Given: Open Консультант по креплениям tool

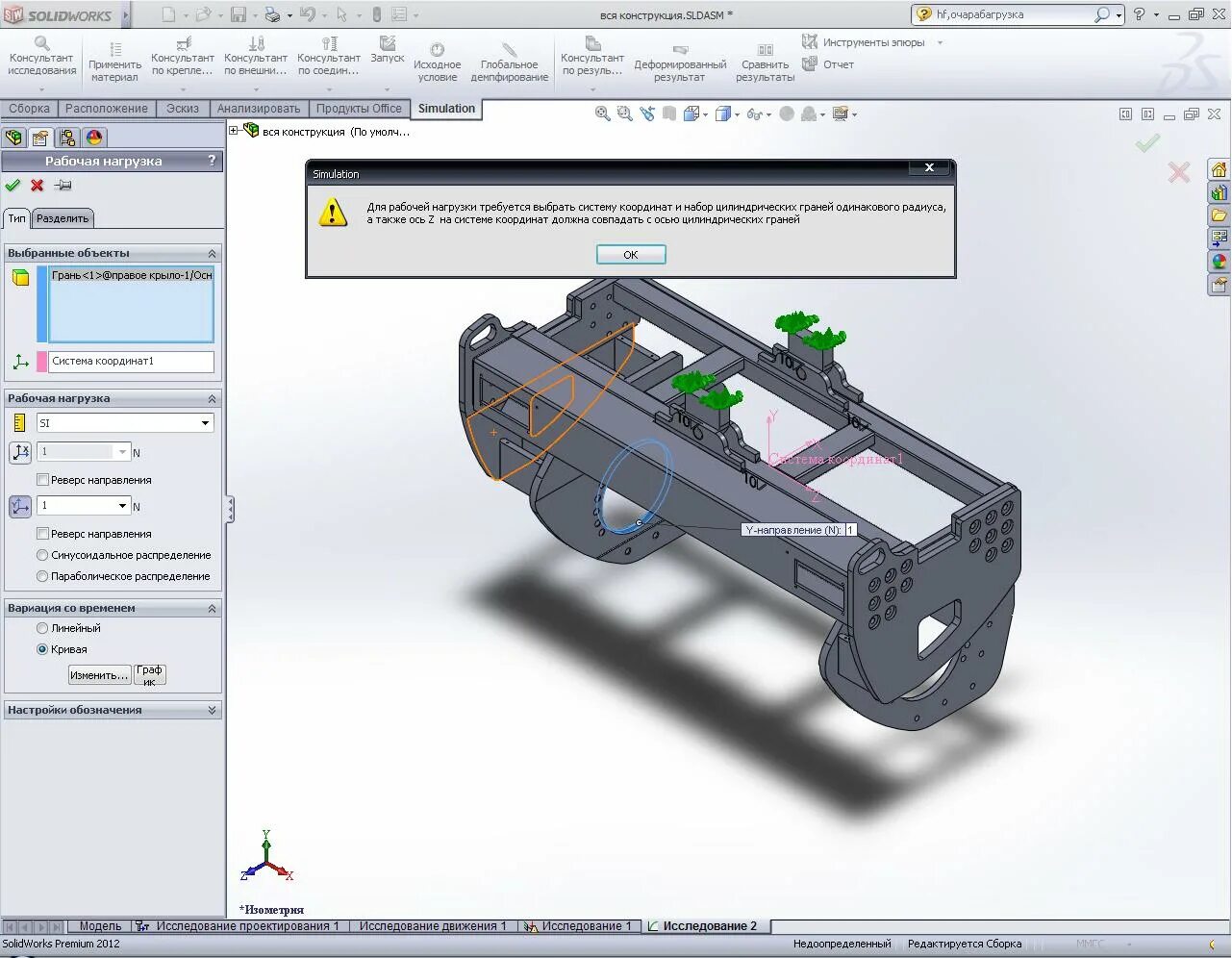Looking at the screenshot, I should click(x=183, y=57).
